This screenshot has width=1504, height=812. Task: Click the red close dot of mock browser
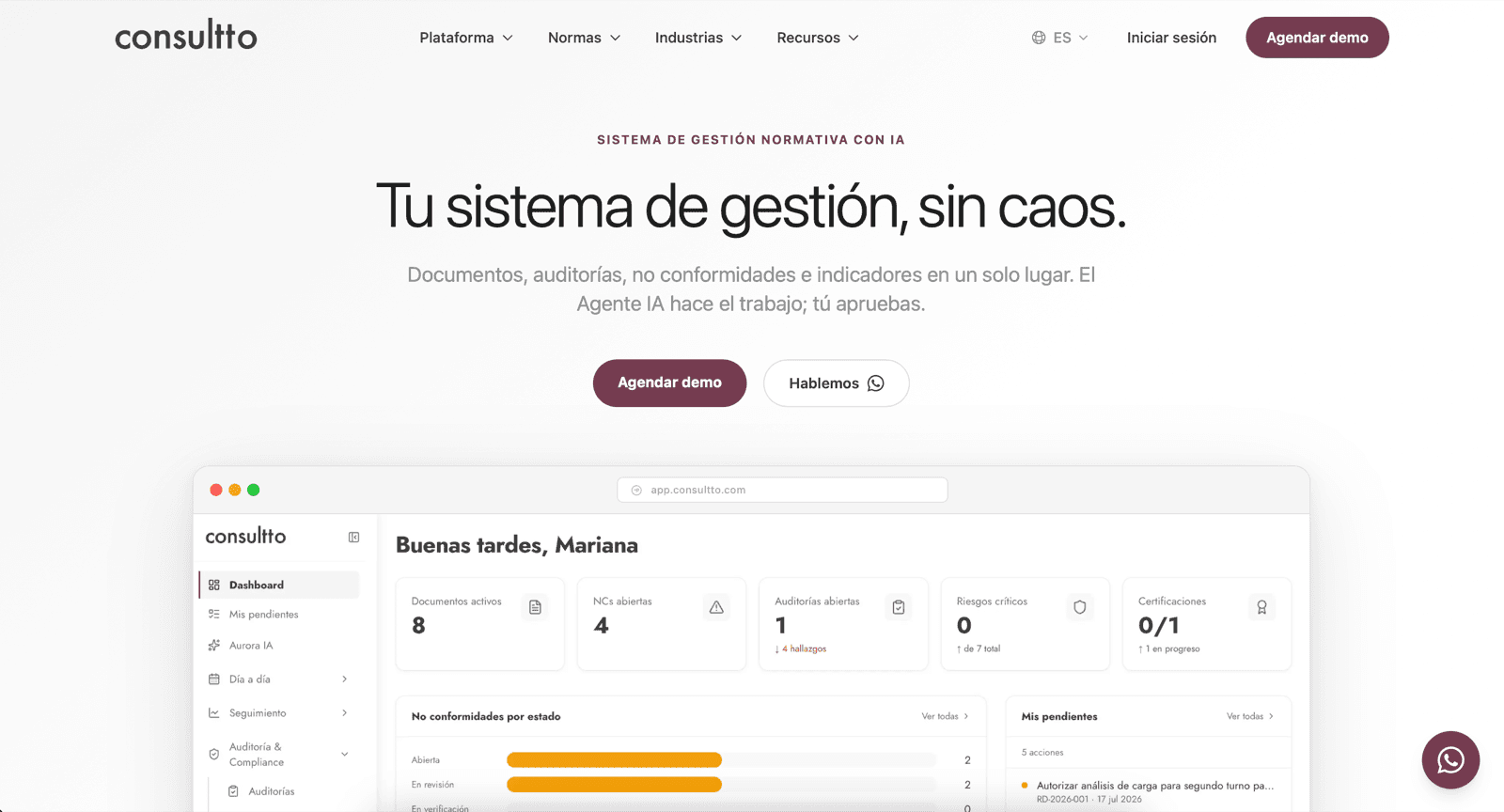click(x=216, y=490)
